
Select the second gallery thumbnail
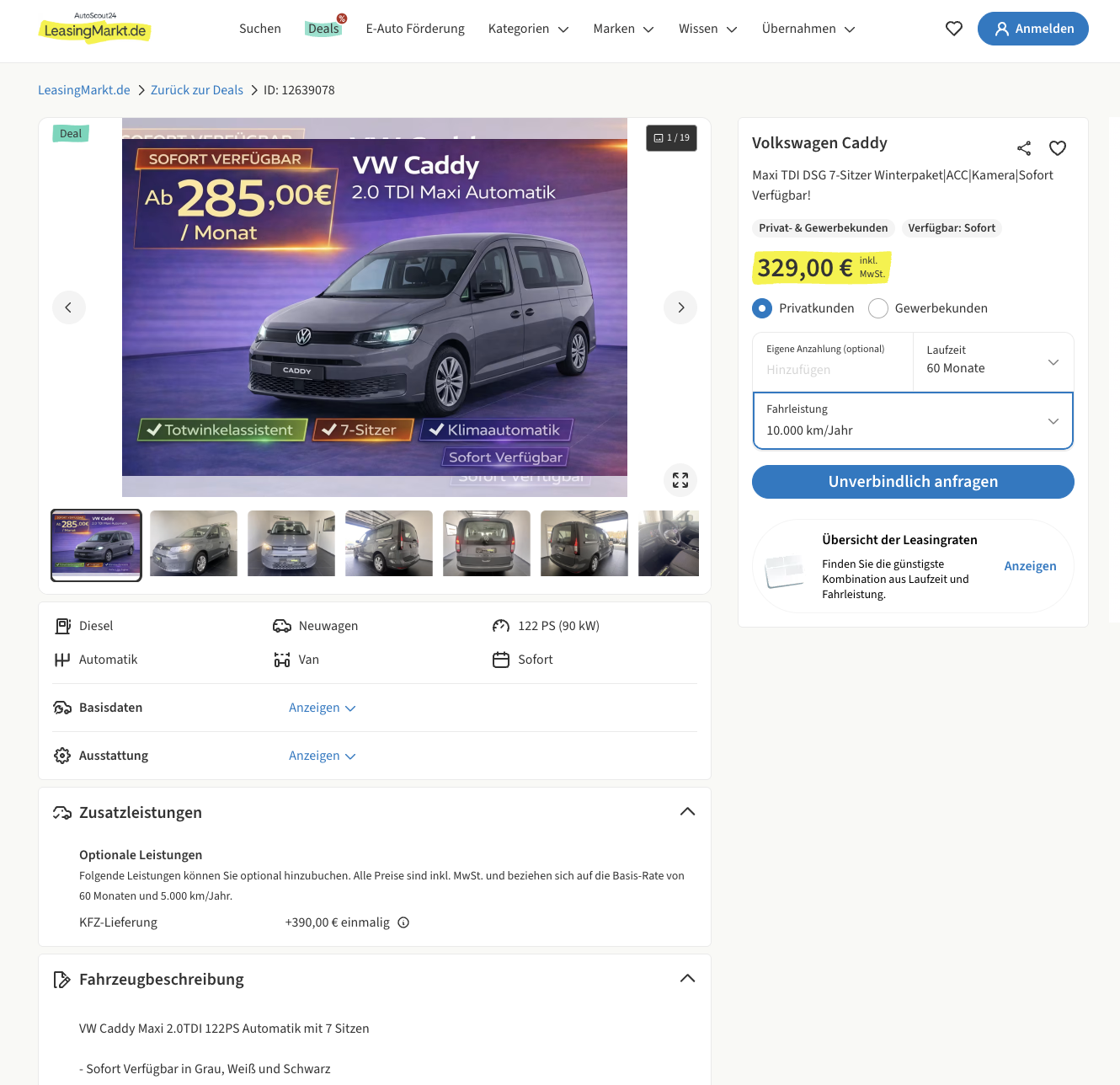(194, 543)
